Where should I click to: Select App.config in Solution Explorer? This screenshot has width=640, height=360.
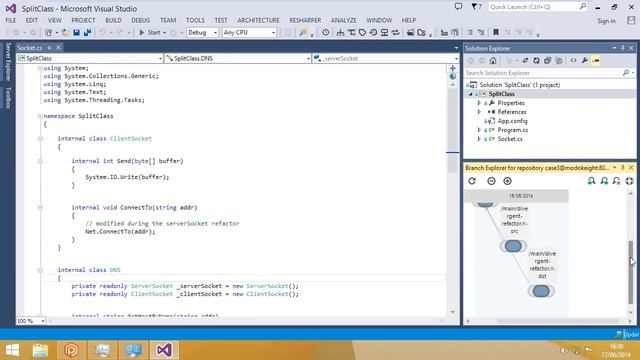[512, 121]
